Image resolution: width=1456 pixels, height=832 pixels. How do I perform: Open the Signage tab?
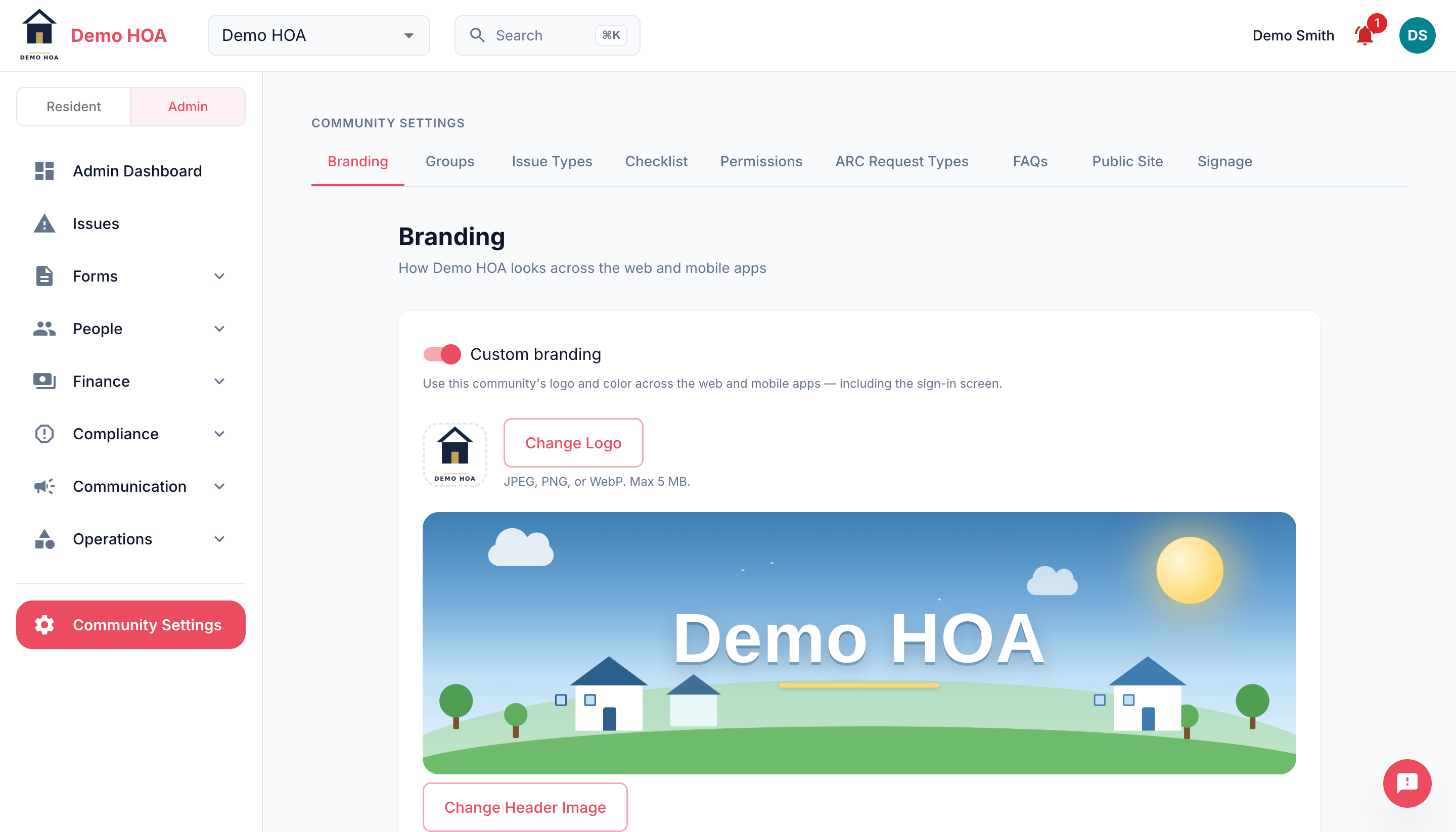tap(1225, 161)
